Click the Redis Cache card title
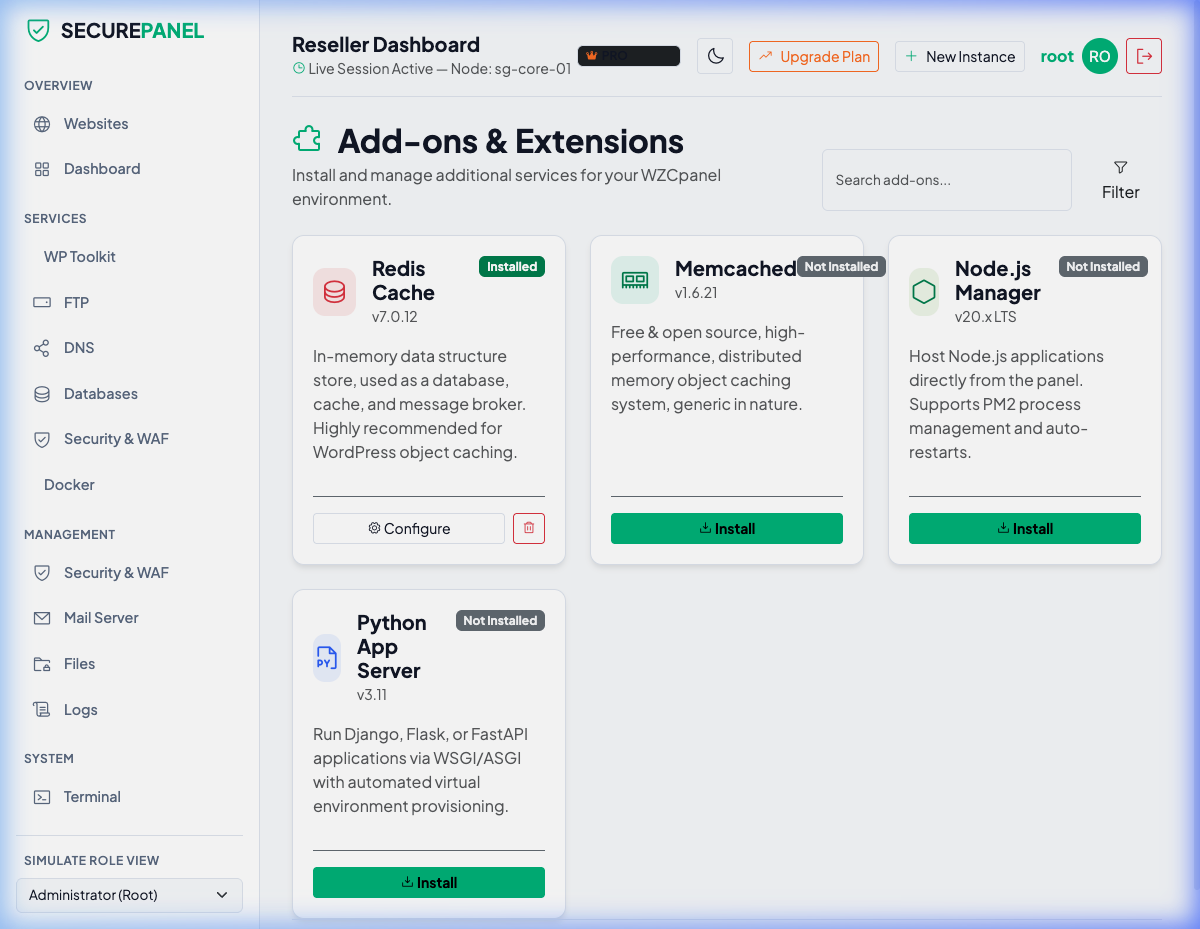This screenshot has height=929, width=1200. [403, 281]
